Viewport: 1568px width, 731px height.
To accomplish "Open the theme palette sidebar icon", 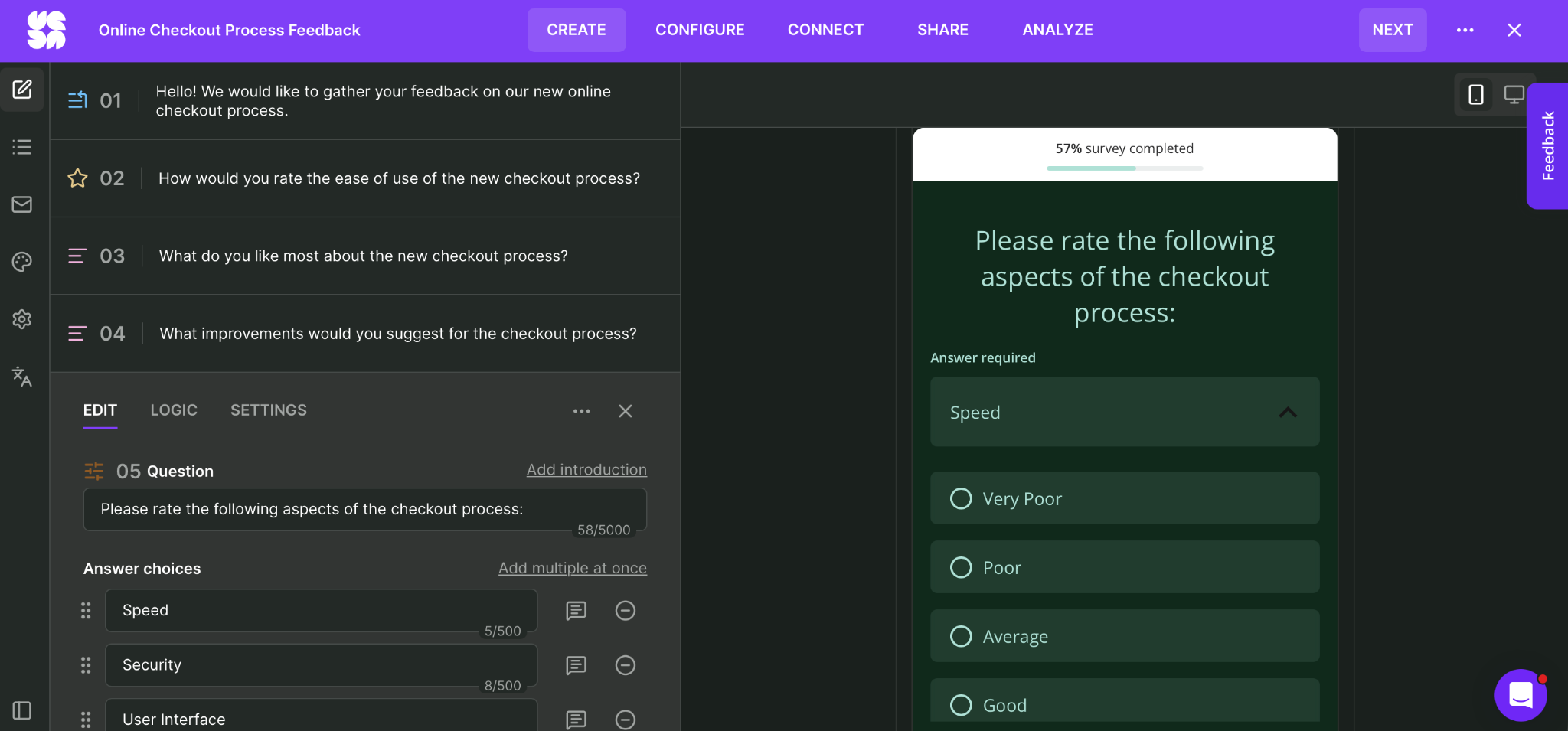I will pos(22,262).
